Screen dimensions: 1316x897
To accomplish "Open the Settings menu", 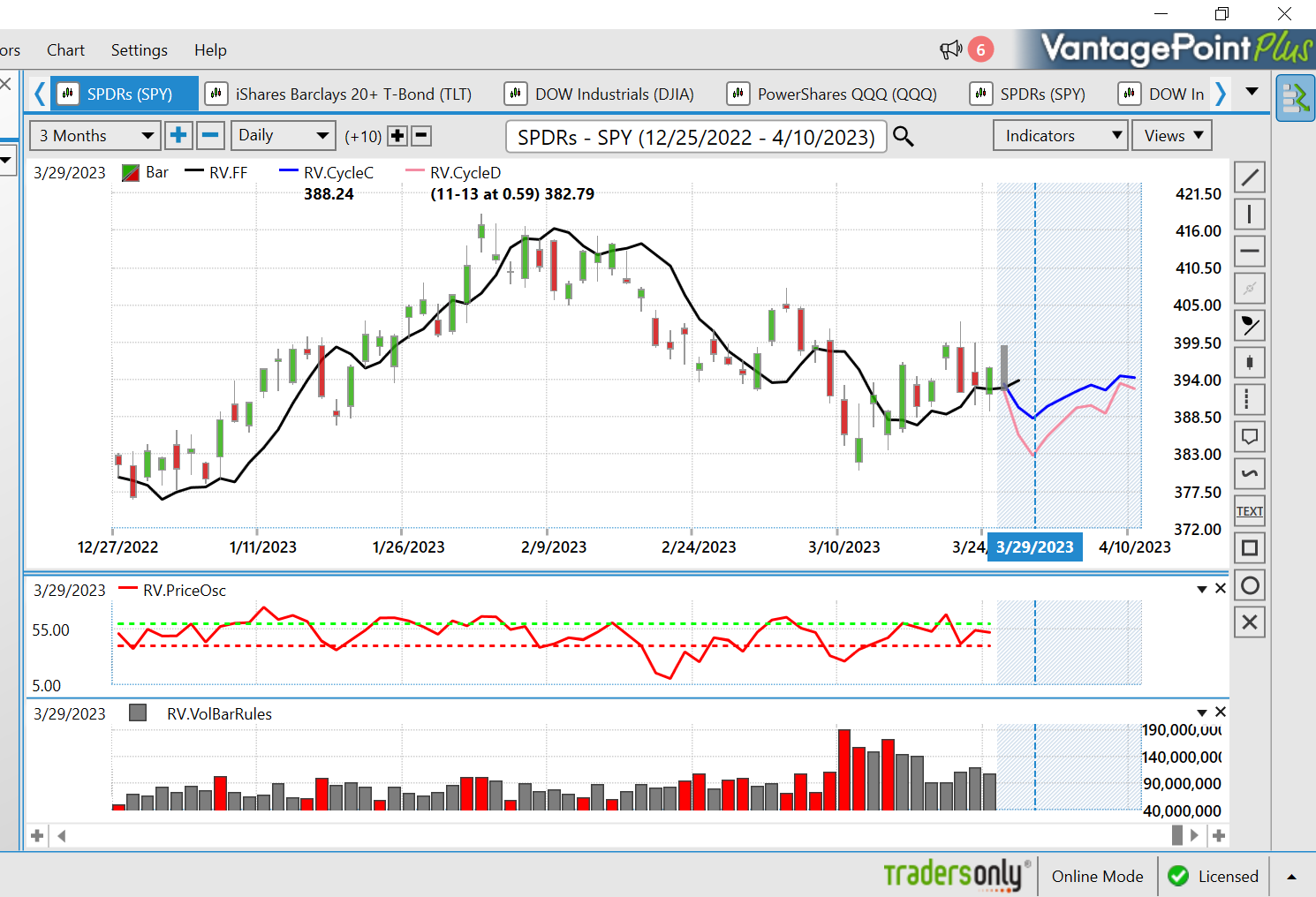I will point(140,50).
